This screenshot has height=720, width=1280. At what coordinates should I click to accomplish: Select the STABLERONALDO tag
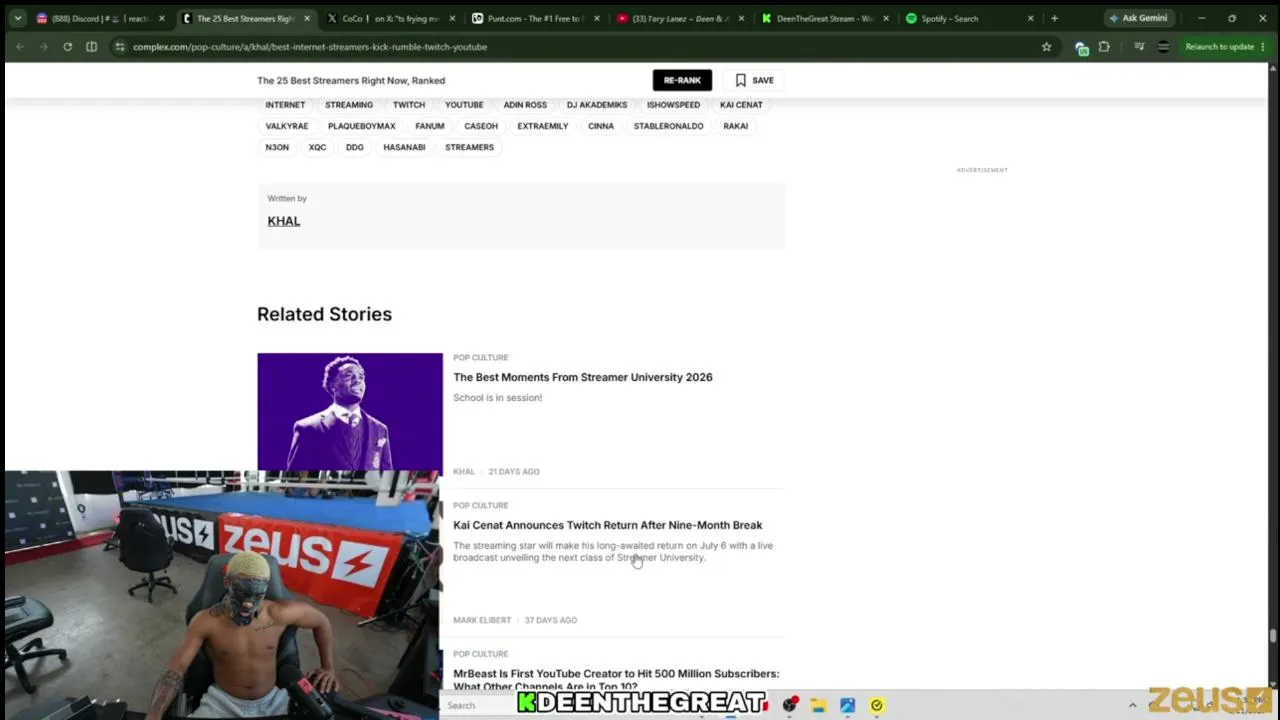[x=669, y=126]
